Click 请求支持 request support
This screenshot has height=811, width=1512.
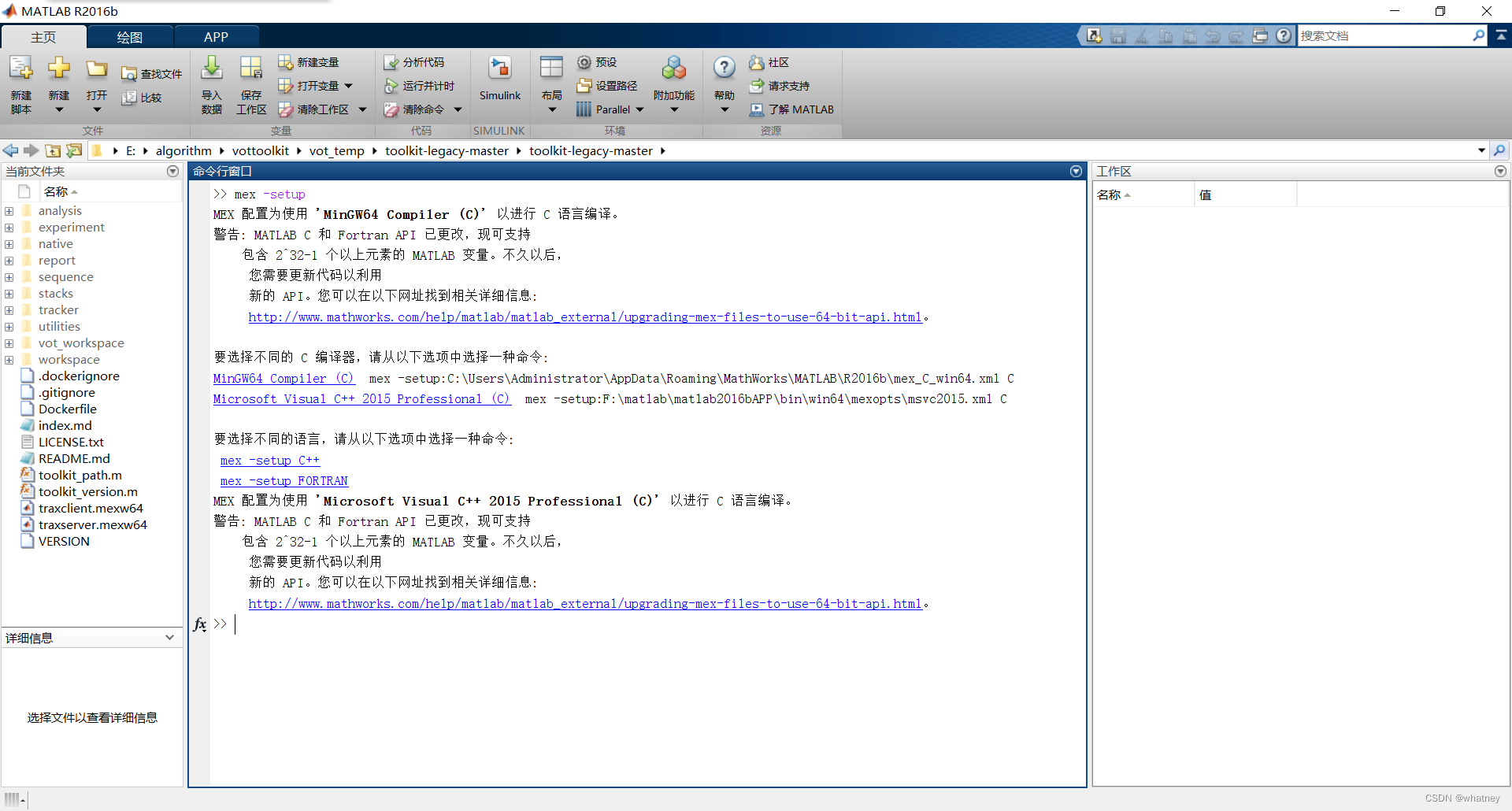click(x=780, y=86)
